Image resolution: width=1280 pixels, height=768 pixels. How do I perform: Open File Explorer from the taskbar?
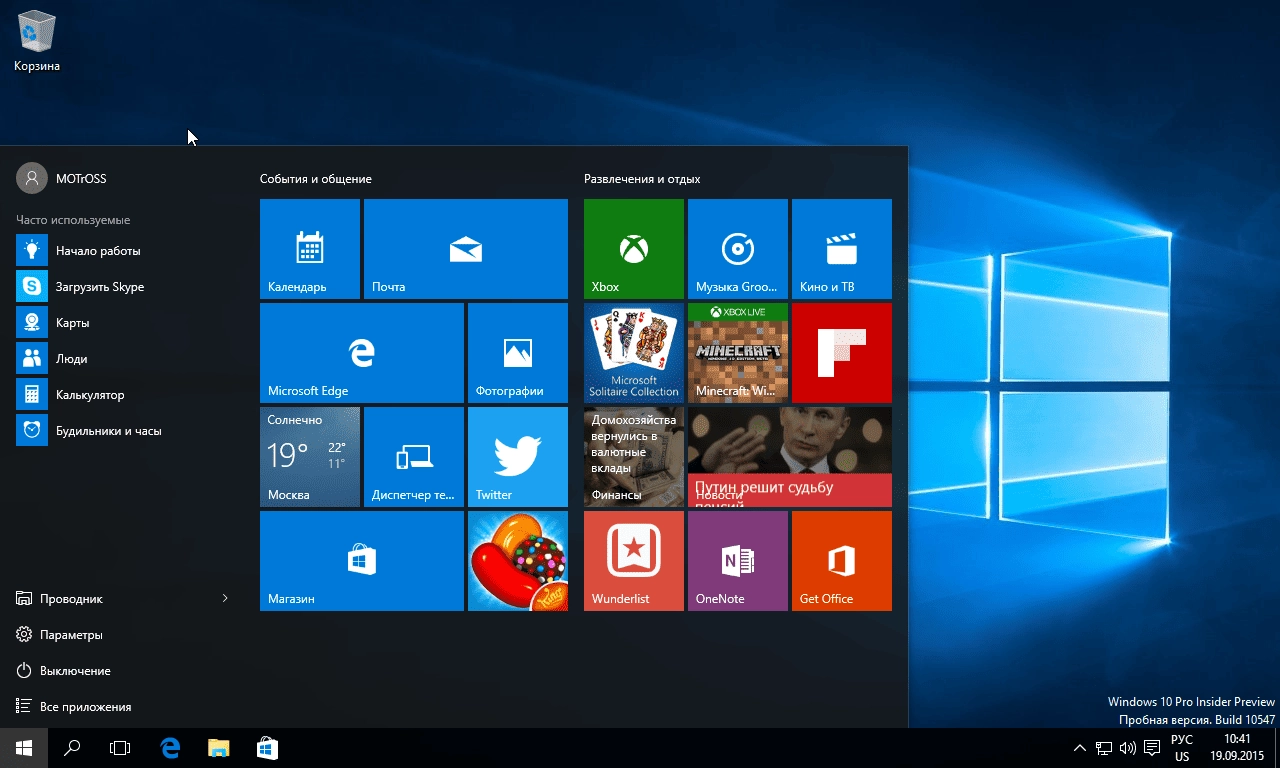tap(218, 748)
